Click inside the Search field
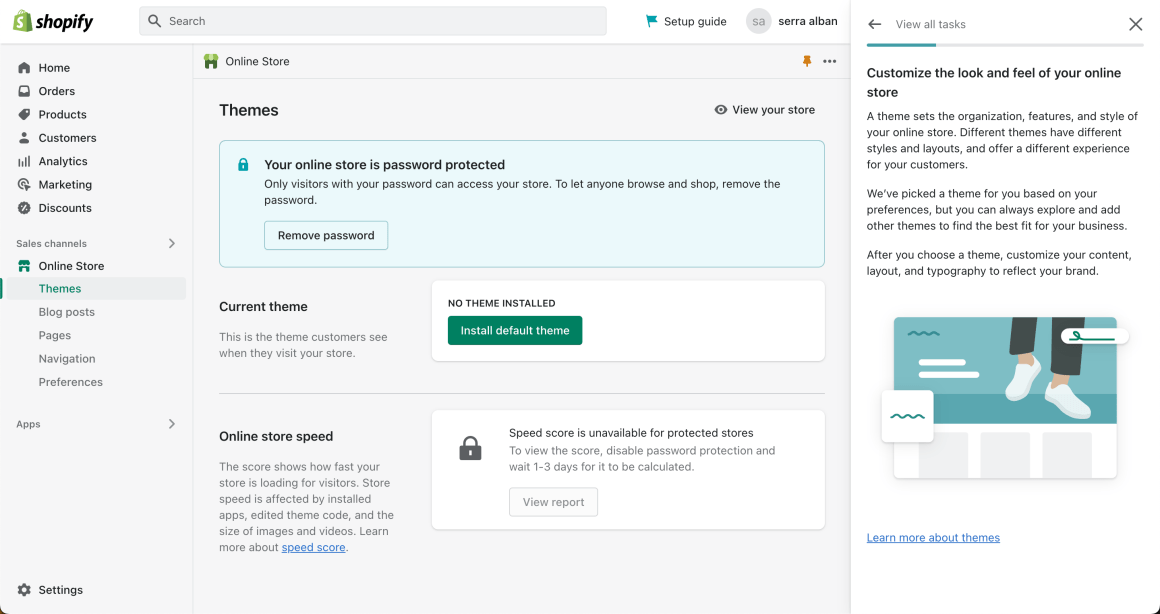 click(x=372, y=20)
